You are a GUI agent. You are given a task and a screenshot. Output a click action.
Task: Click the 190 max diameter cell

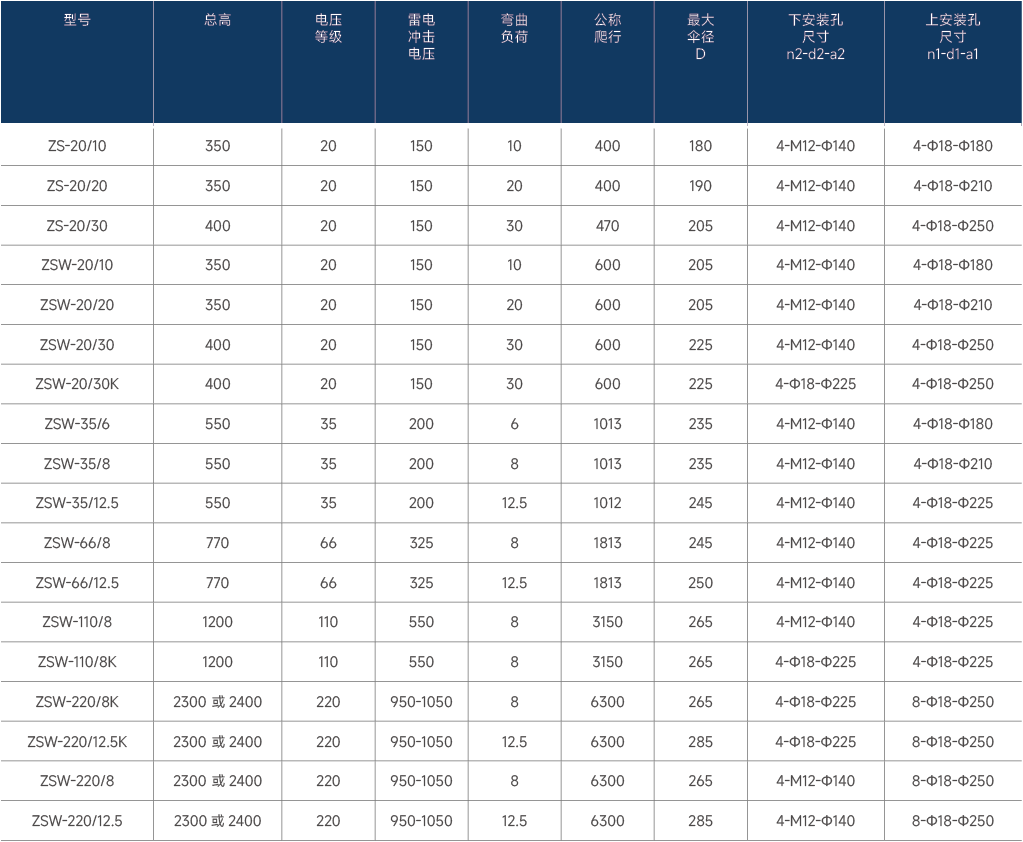click(x=700, y=186)
